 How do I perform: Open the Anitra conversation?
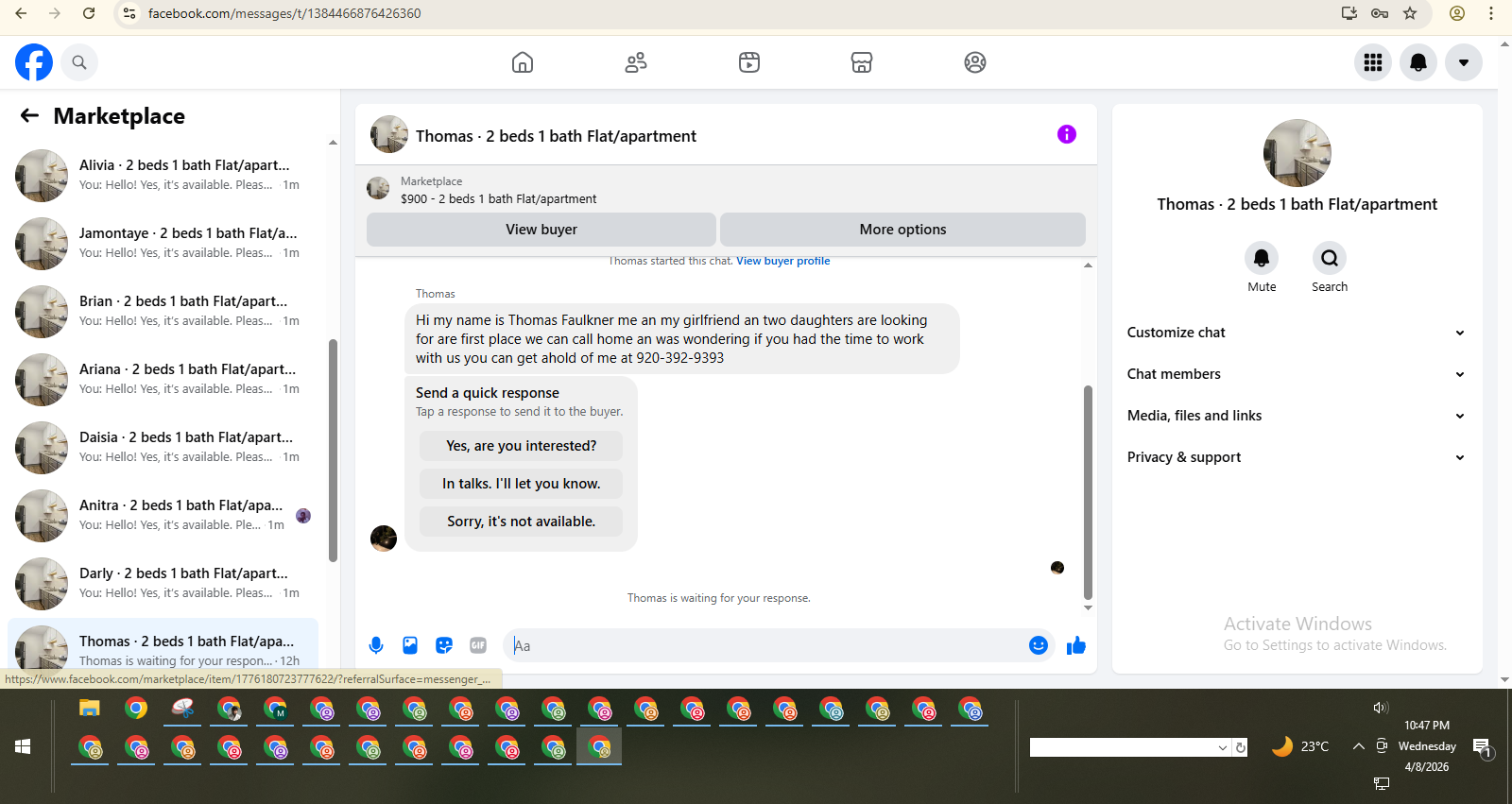tap(163, 516)
